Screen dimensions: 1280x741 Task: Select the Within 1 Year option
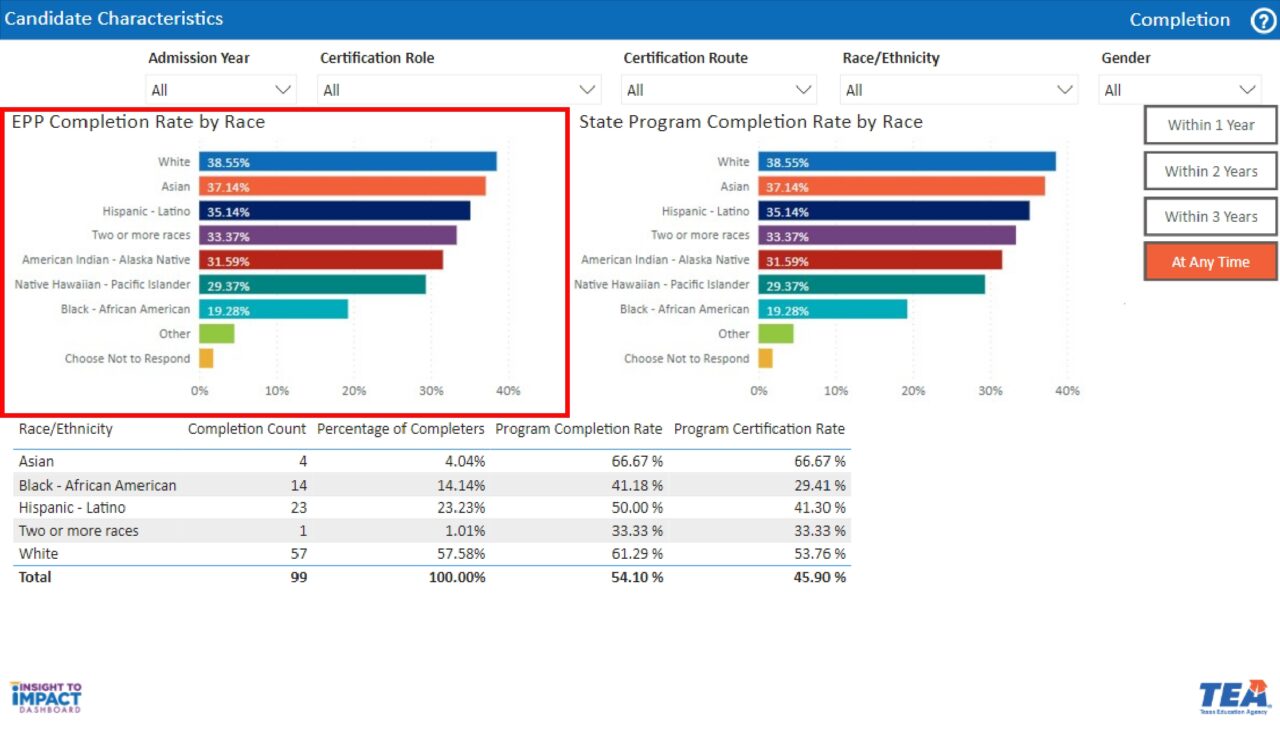point(1210,125)
